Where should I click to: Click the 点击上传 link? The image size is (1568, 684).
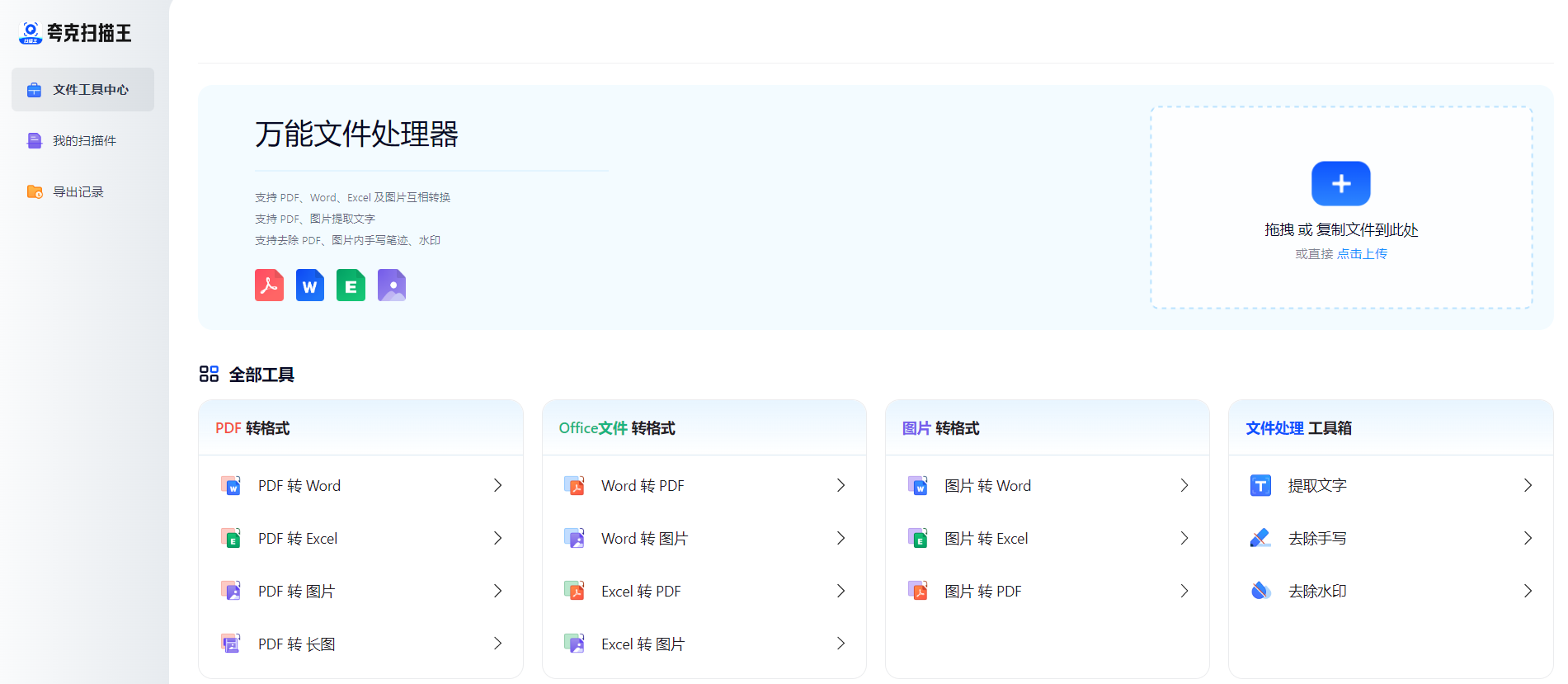1362,254
